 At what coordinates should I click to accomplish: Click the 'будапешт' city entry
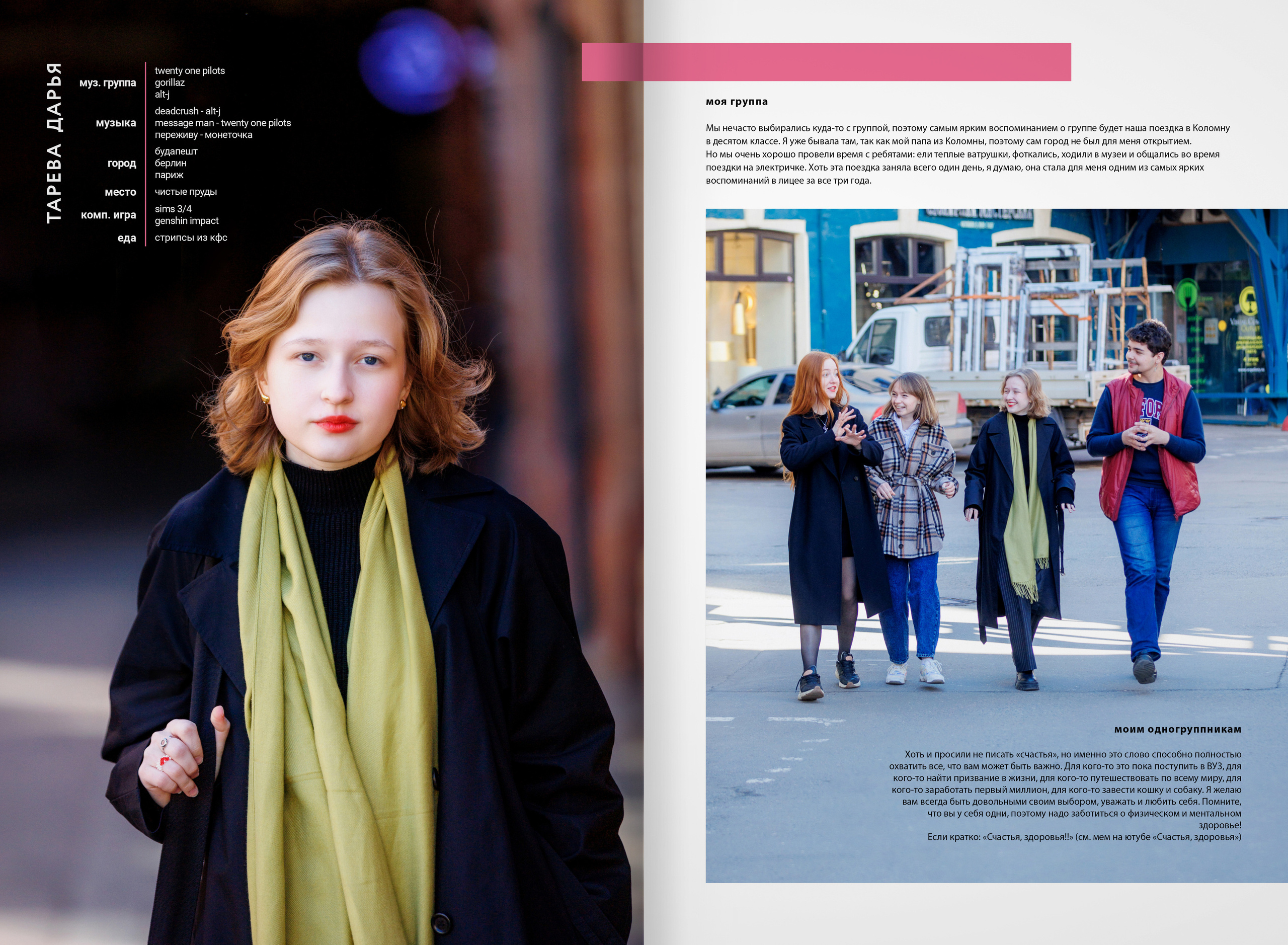click(x=176, y=151)
